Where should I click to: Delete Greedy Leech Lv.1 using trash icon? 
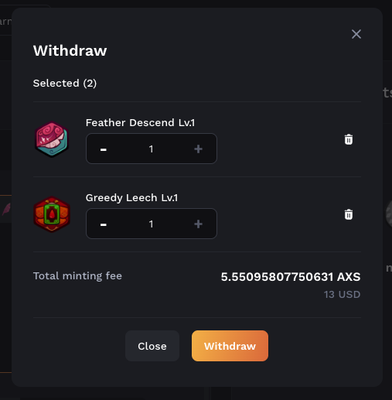(x=348, y=214)
